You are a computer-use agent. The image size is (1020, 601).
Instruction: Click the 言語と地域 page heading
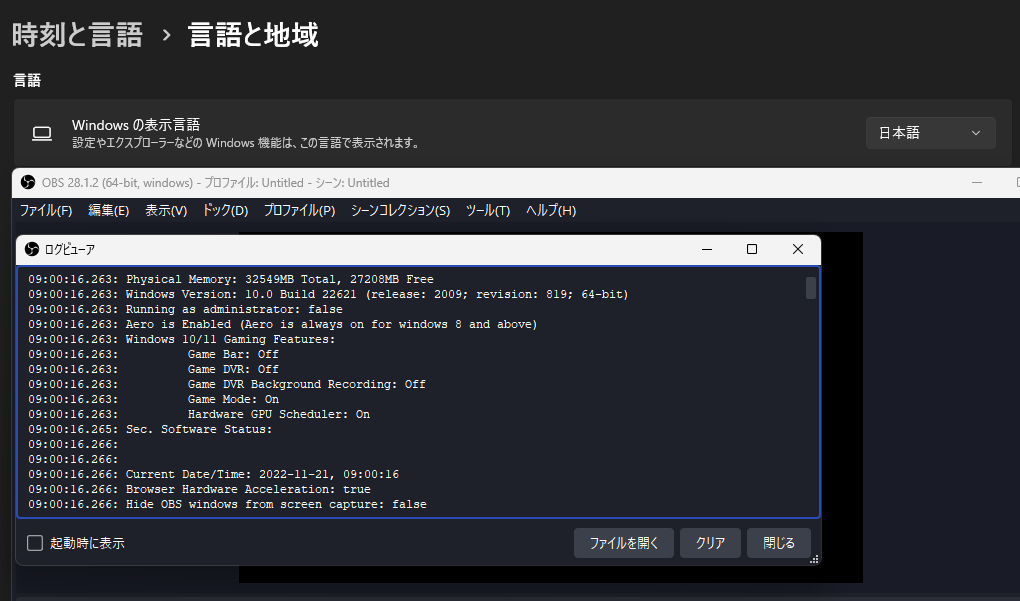coord(253,35)
